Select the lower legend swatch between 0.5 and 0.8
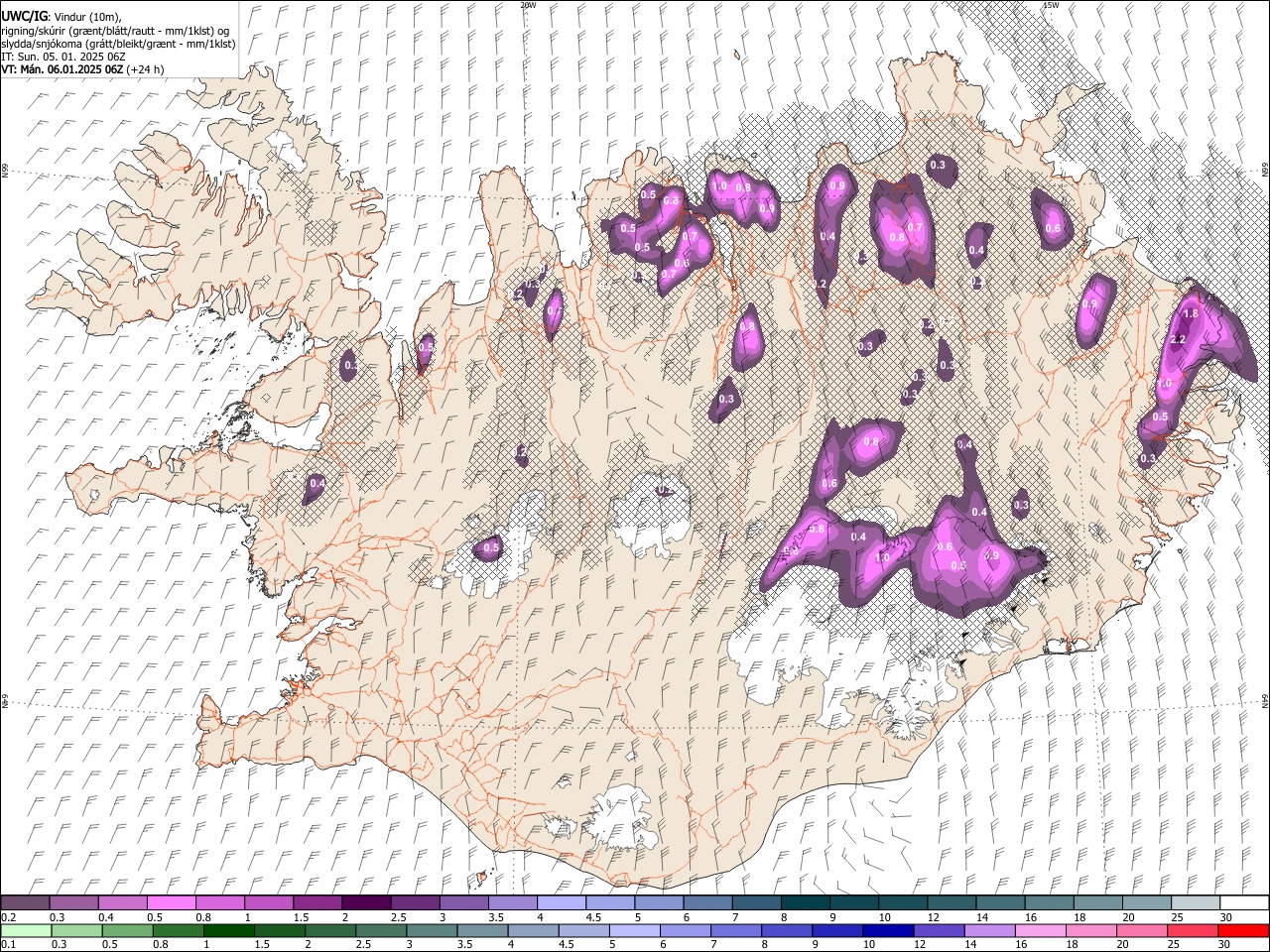This screenshot has height=952, width=1270. click(x=127, y=930)
